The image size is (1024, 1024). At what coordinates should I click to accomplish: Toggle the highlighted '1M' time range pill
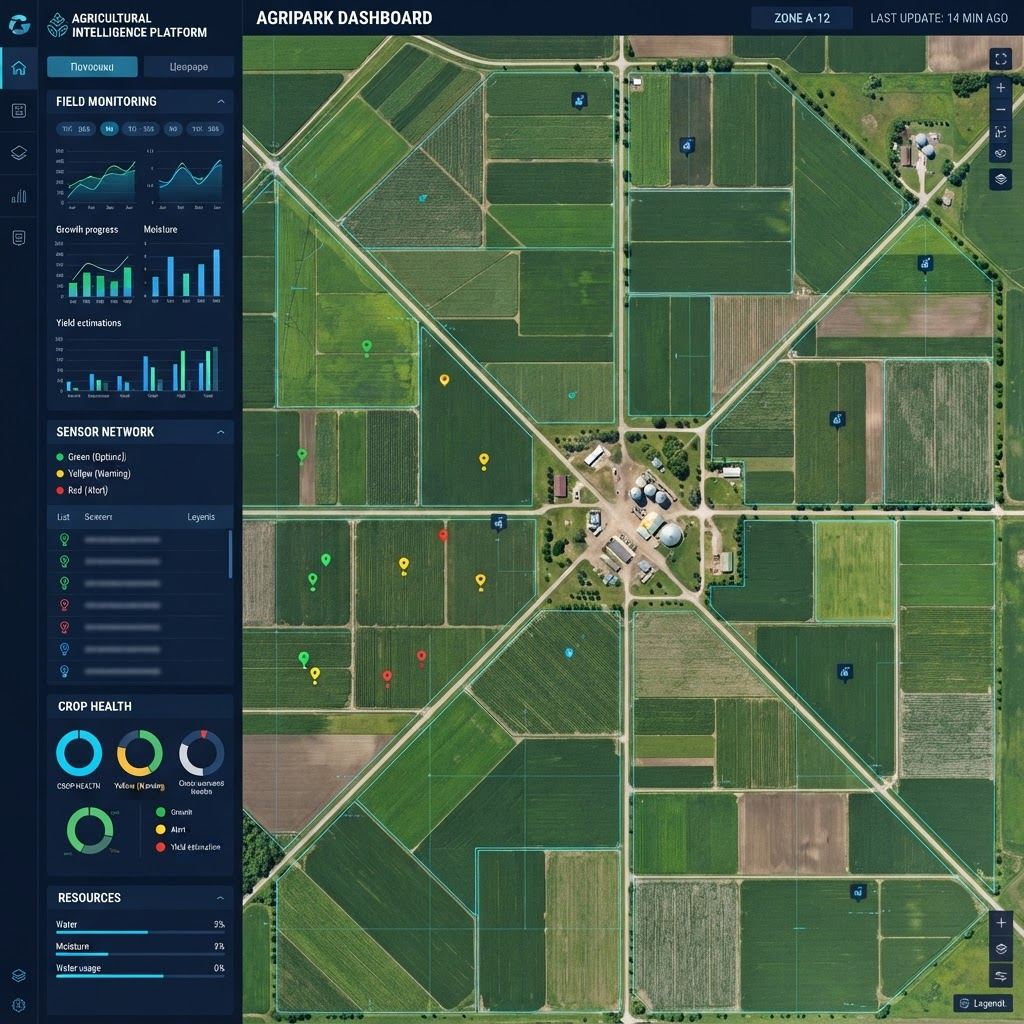coord(109,129)
